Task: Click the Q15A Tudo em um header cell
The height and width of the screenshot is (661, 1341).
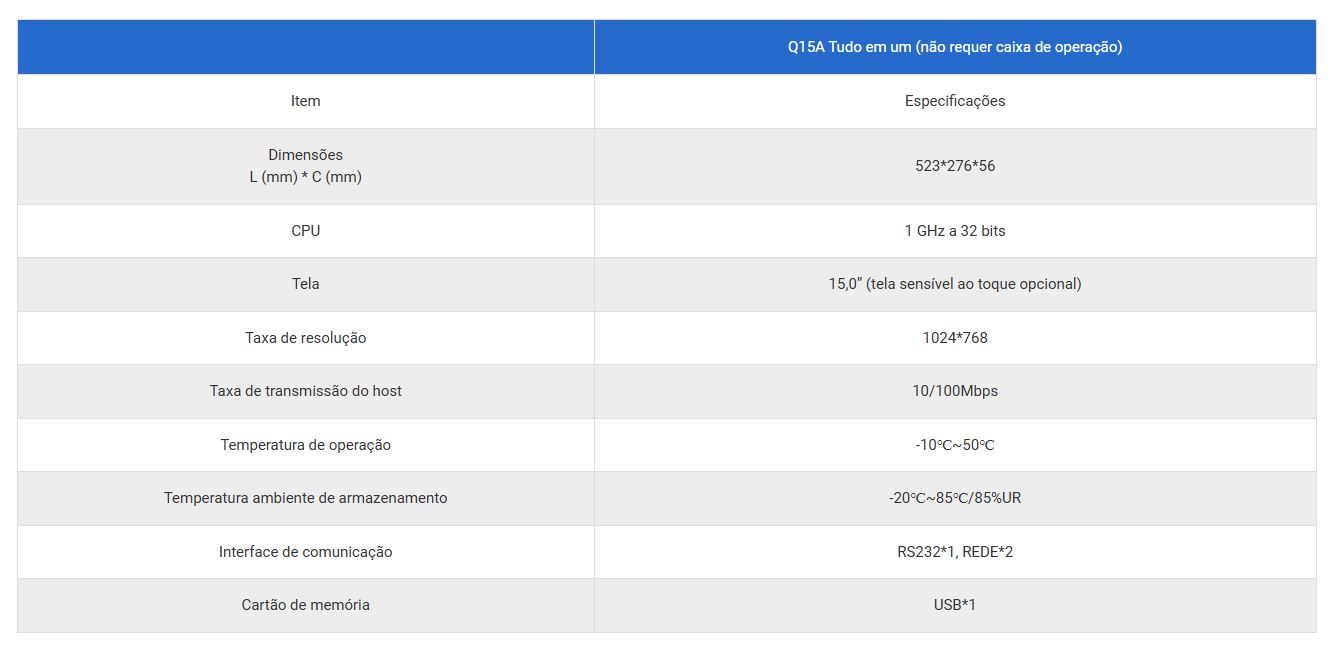Action: pos(954,47)
